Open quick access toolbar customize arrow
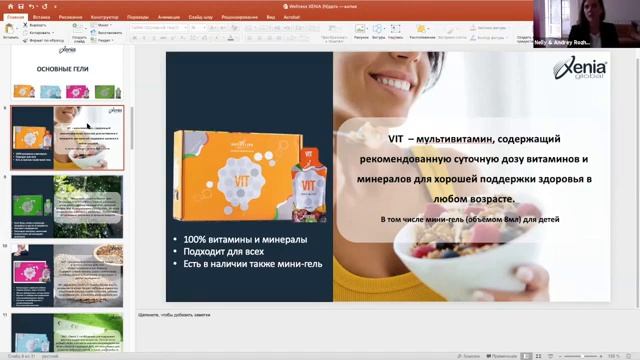The height and width of the screenshot is (360, 640). tap(55, 7)
